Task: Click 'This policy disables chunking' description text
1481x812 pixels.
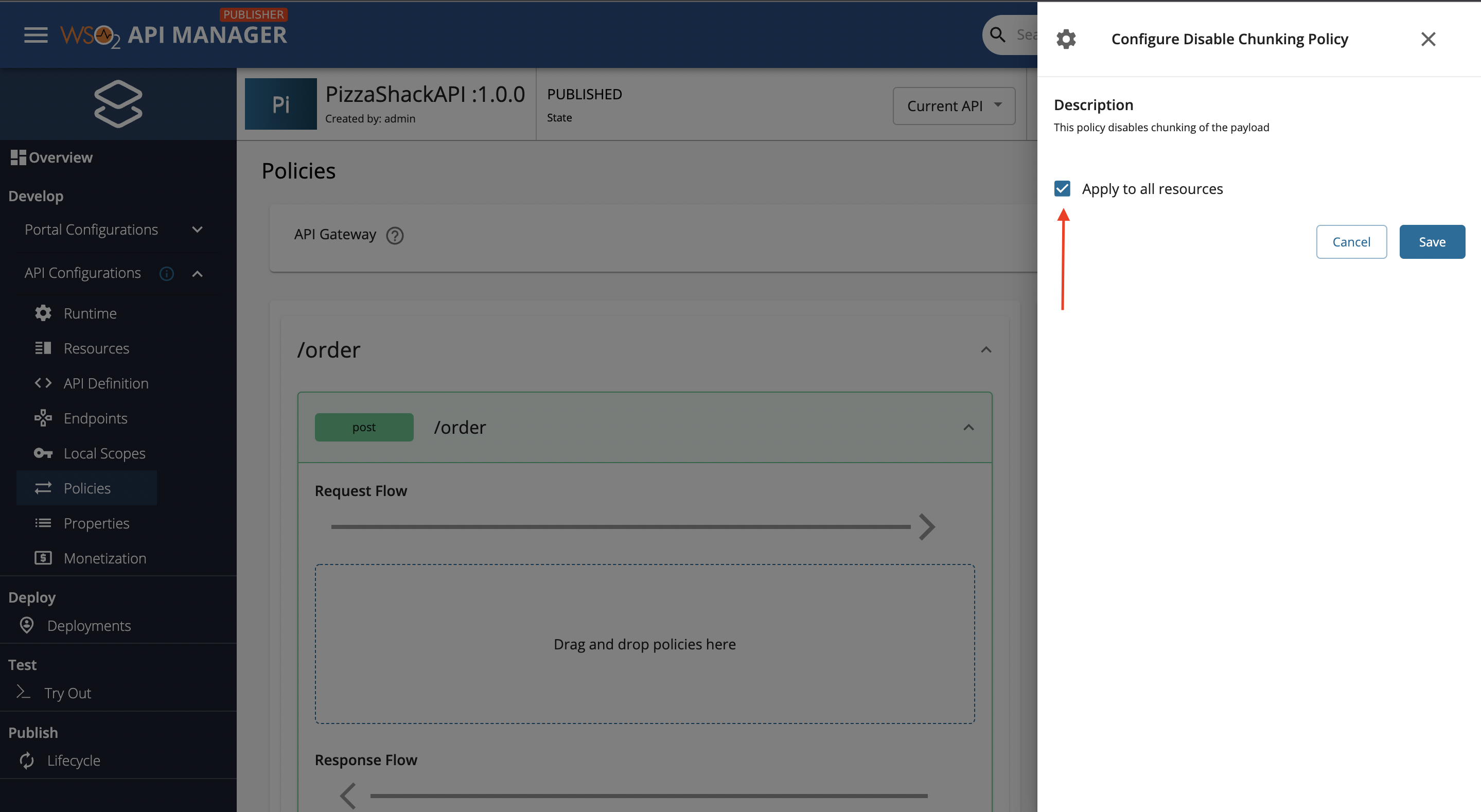Action: click(x=1161, y=127)
